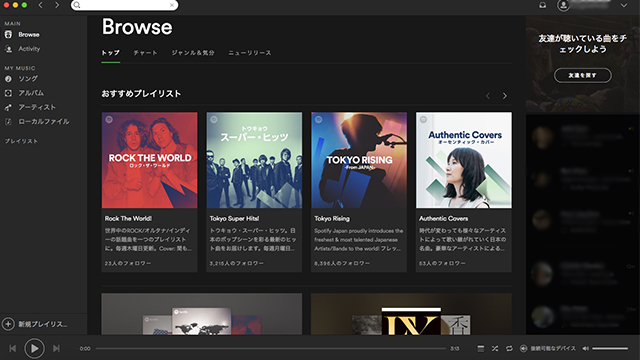Toggle shuffle mode

pyautogui.click(x=495, y=348)
